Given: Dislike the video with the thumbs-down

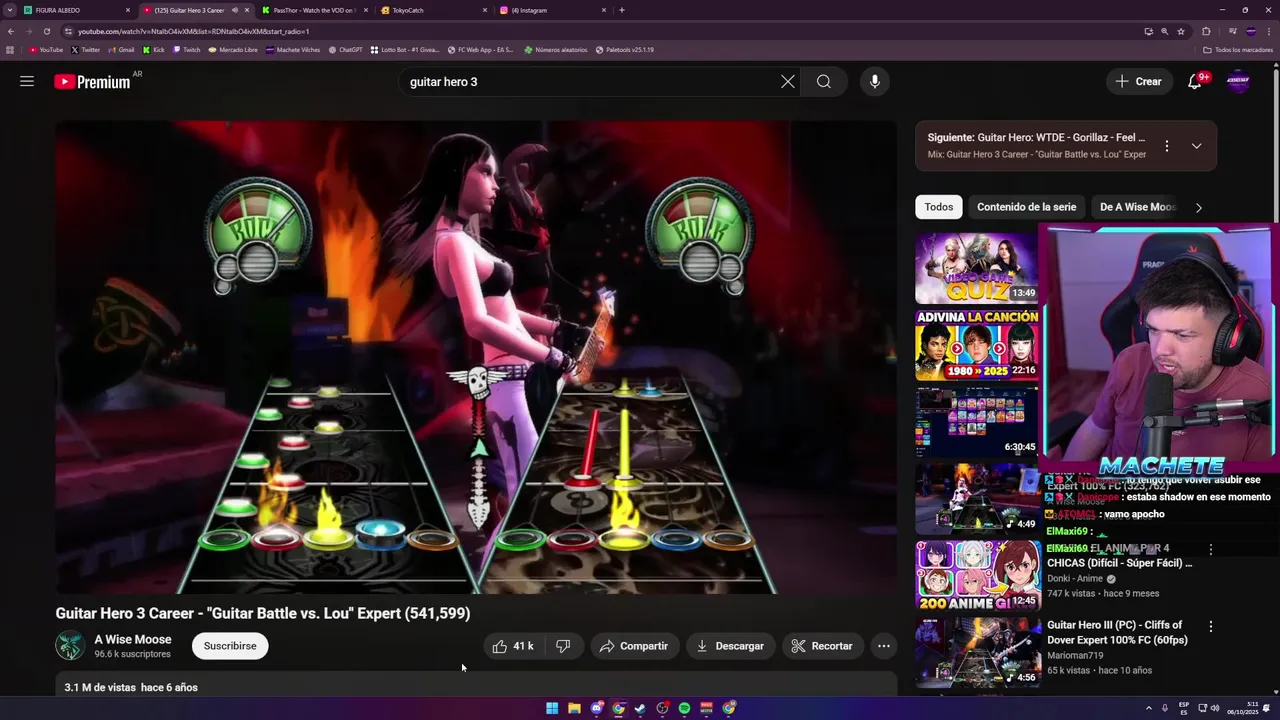Looking at the screenshot, I should tap(563, 646).
